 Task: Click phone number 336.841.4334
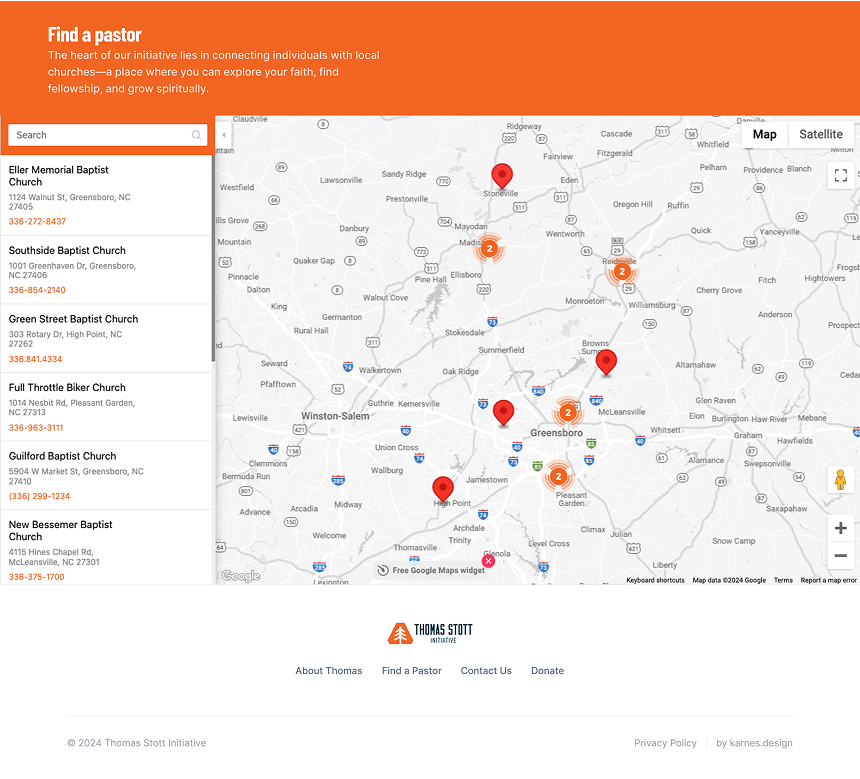coord(35,359)
